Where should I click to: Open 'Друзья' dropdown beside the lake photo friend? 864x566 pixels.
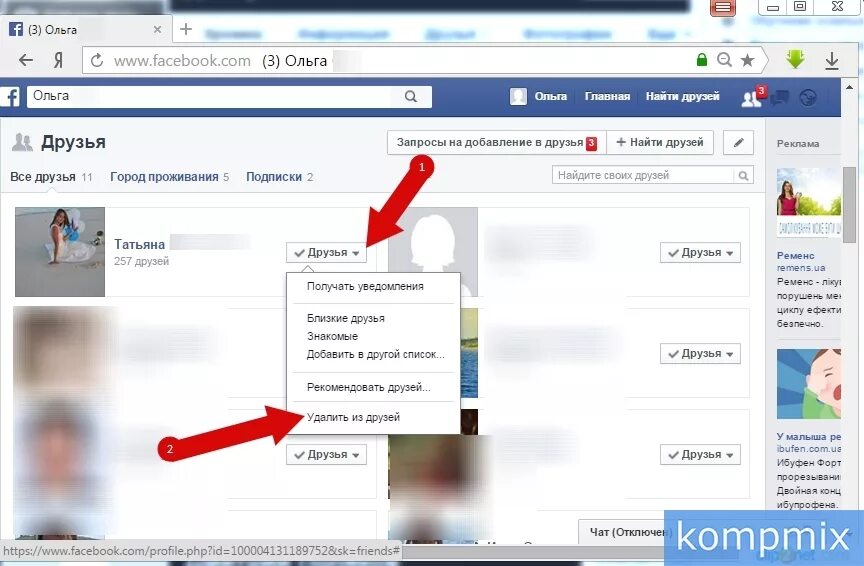point(700,354)
